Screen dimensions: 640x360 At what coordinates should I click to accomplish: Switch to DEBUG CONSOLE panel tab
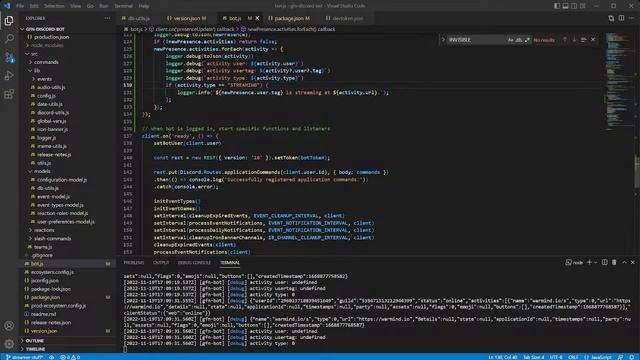tap(194, 262)
